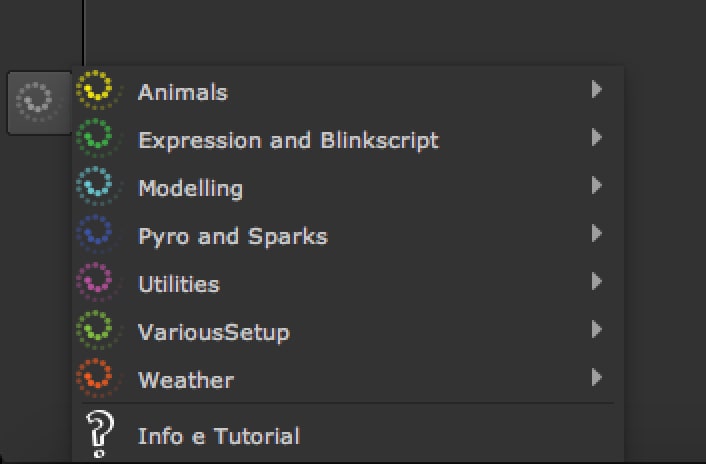Choose the VariousSetup menu entry

click(x=213, y=332)
